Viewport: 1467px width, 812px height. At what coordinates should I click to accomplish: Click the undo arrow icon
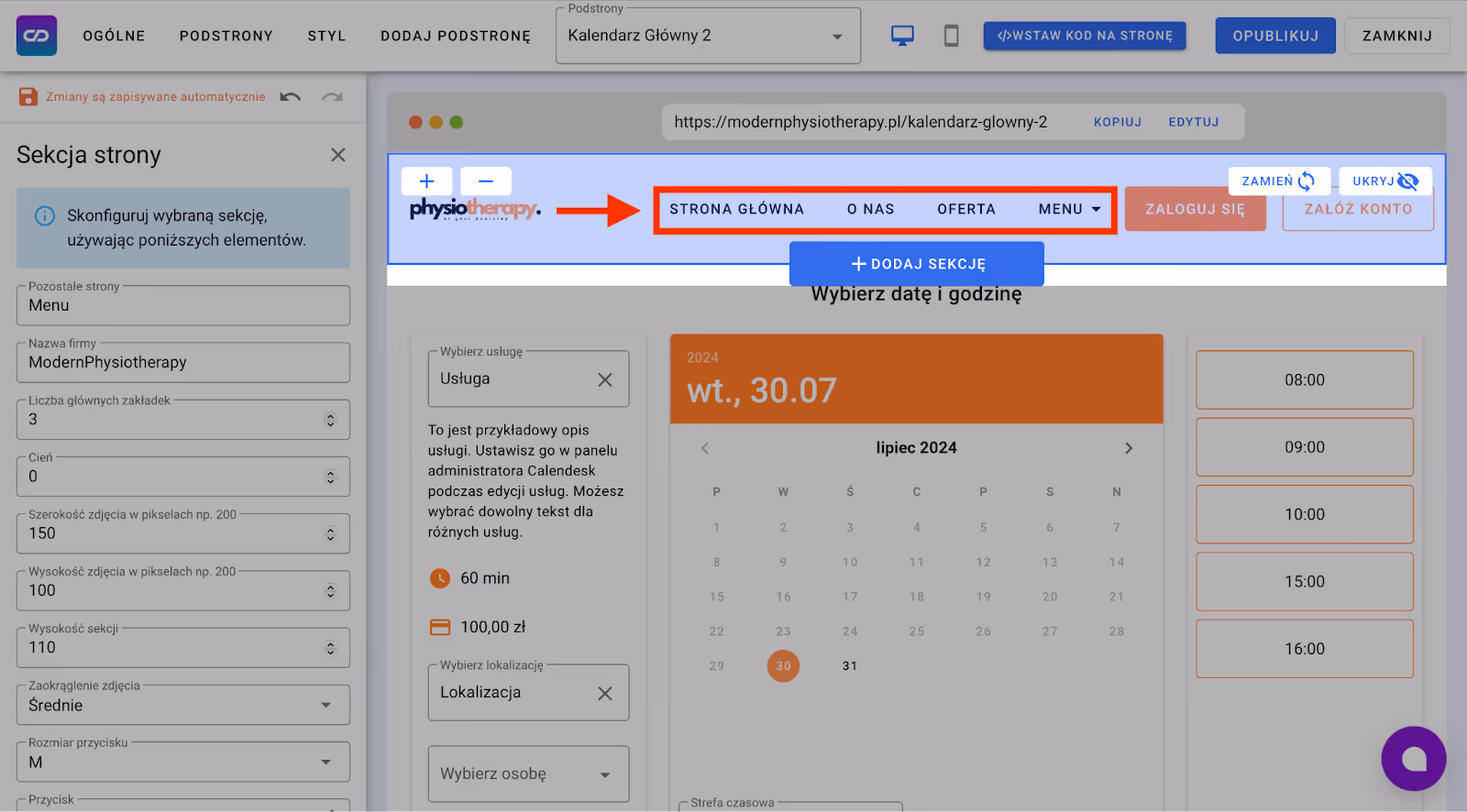tap(291, 97)
